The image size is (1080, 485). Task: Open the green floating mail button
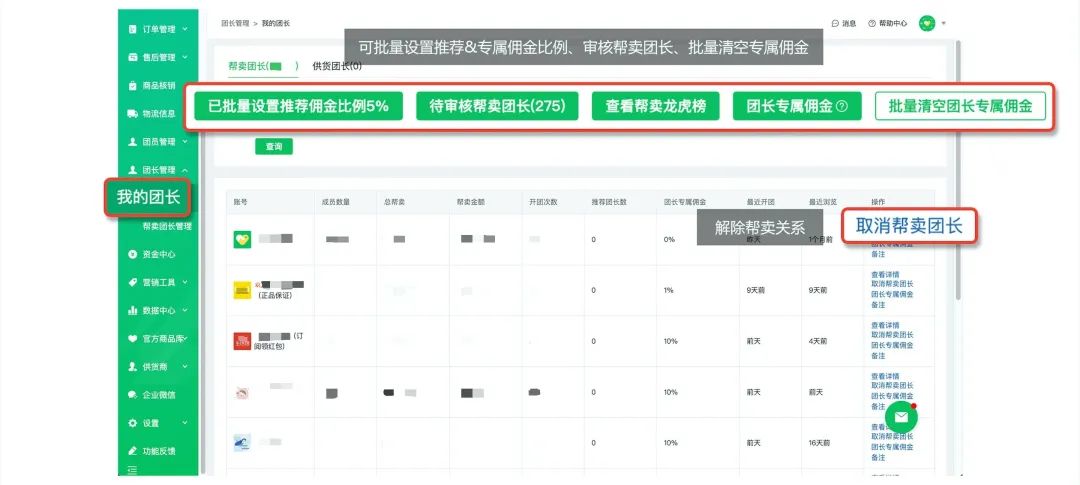coord(901,417)
